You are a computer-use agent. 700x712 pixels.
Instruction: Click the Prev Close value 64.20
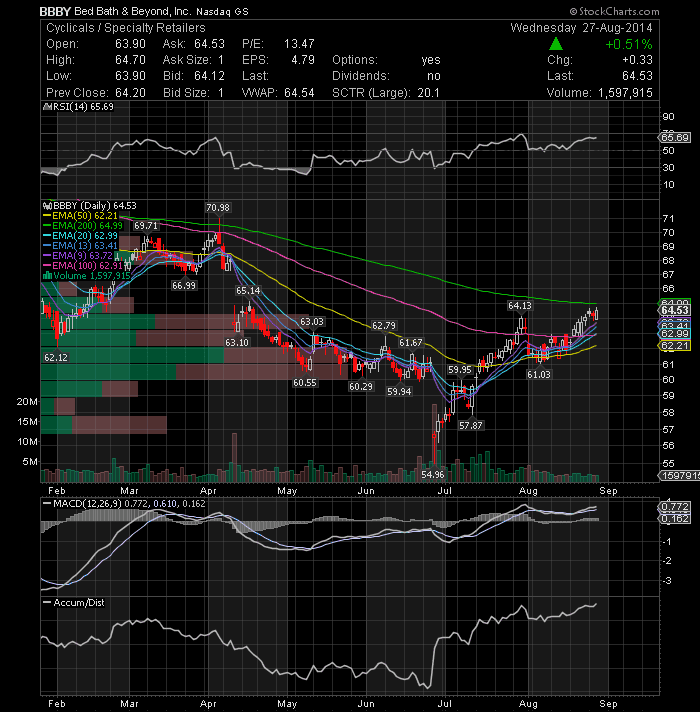tap(130, 93)
